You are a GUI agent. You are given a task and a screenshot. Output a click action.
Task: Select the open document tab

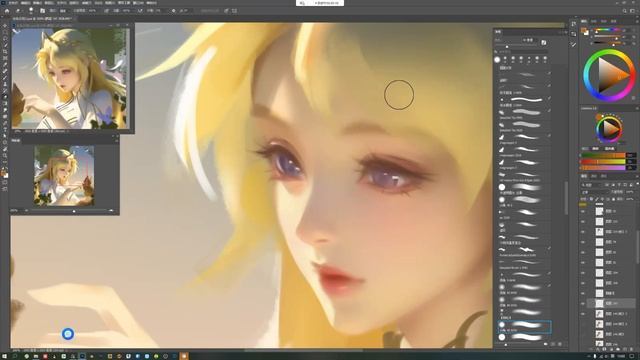tap(42, 19)
